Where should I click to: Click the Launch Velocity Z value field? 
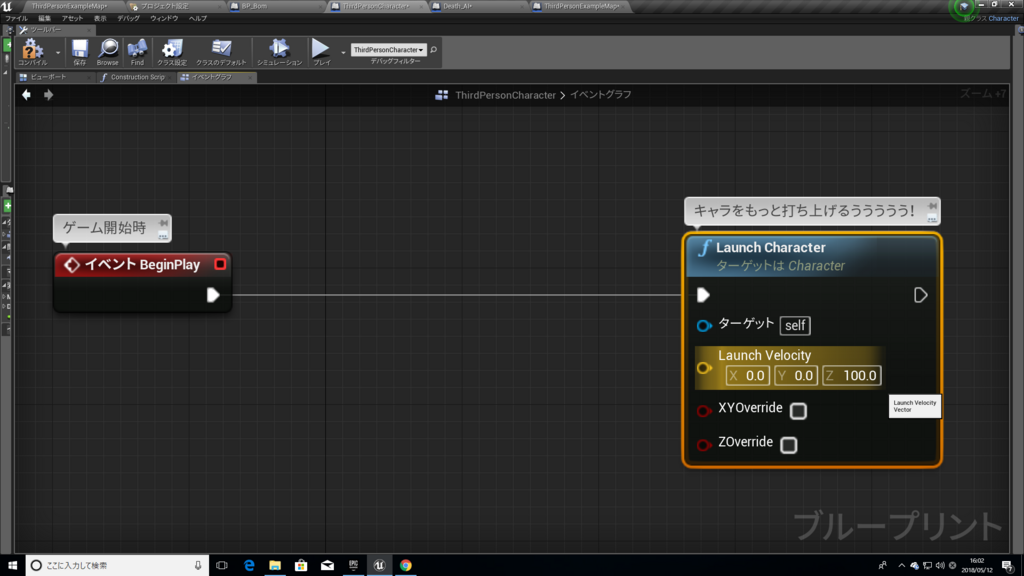click(852, 376)
